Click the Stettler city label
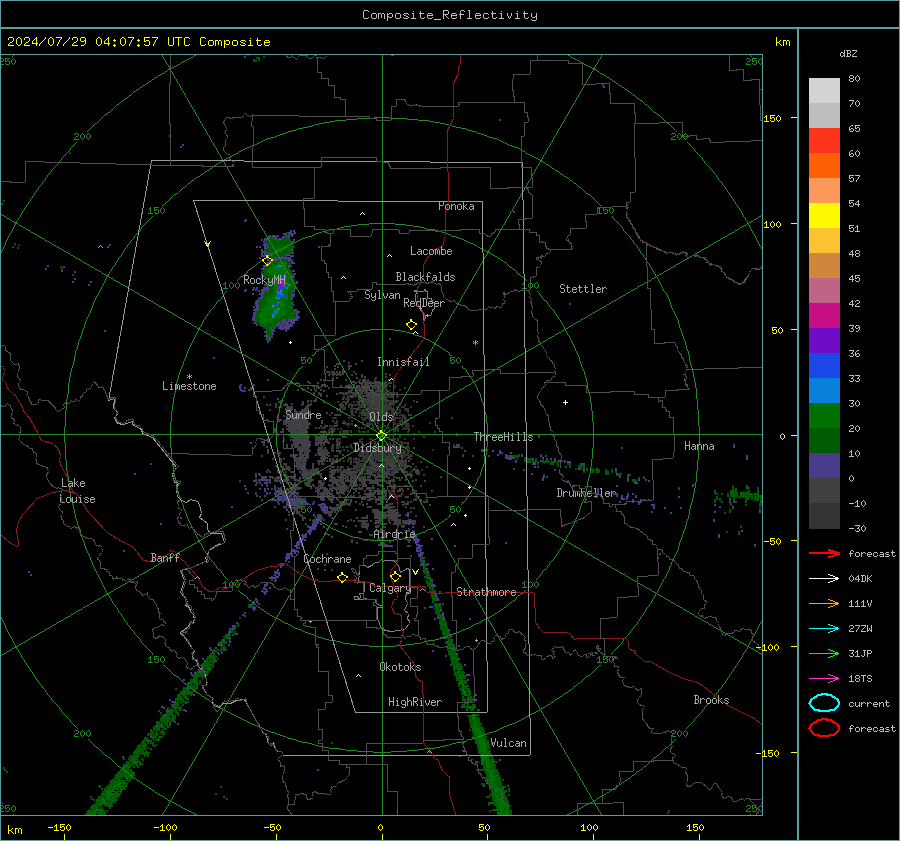 click(x=583, y=289)
